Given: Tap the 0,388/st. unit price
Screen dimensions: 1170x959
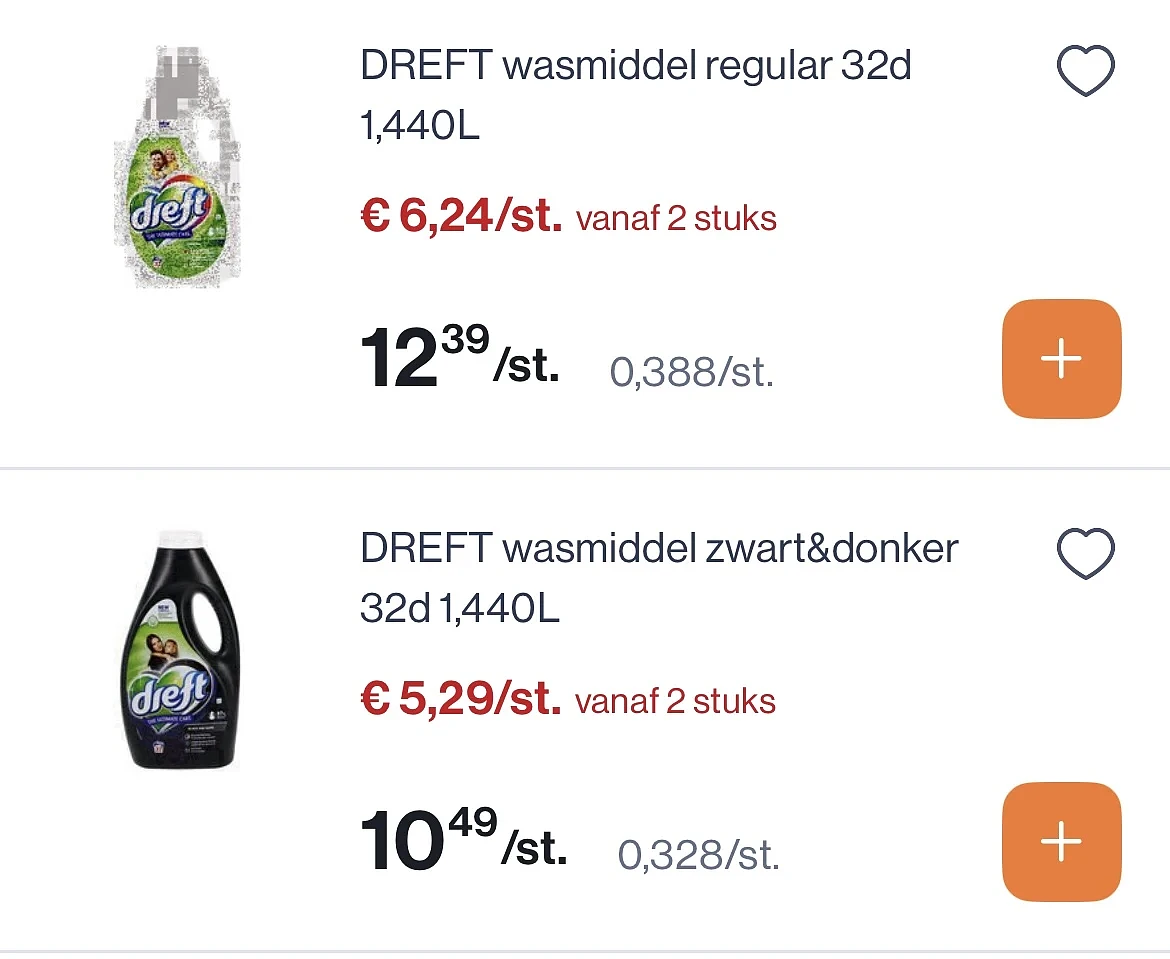Looking at the screenshot, I should pos(692,372).
